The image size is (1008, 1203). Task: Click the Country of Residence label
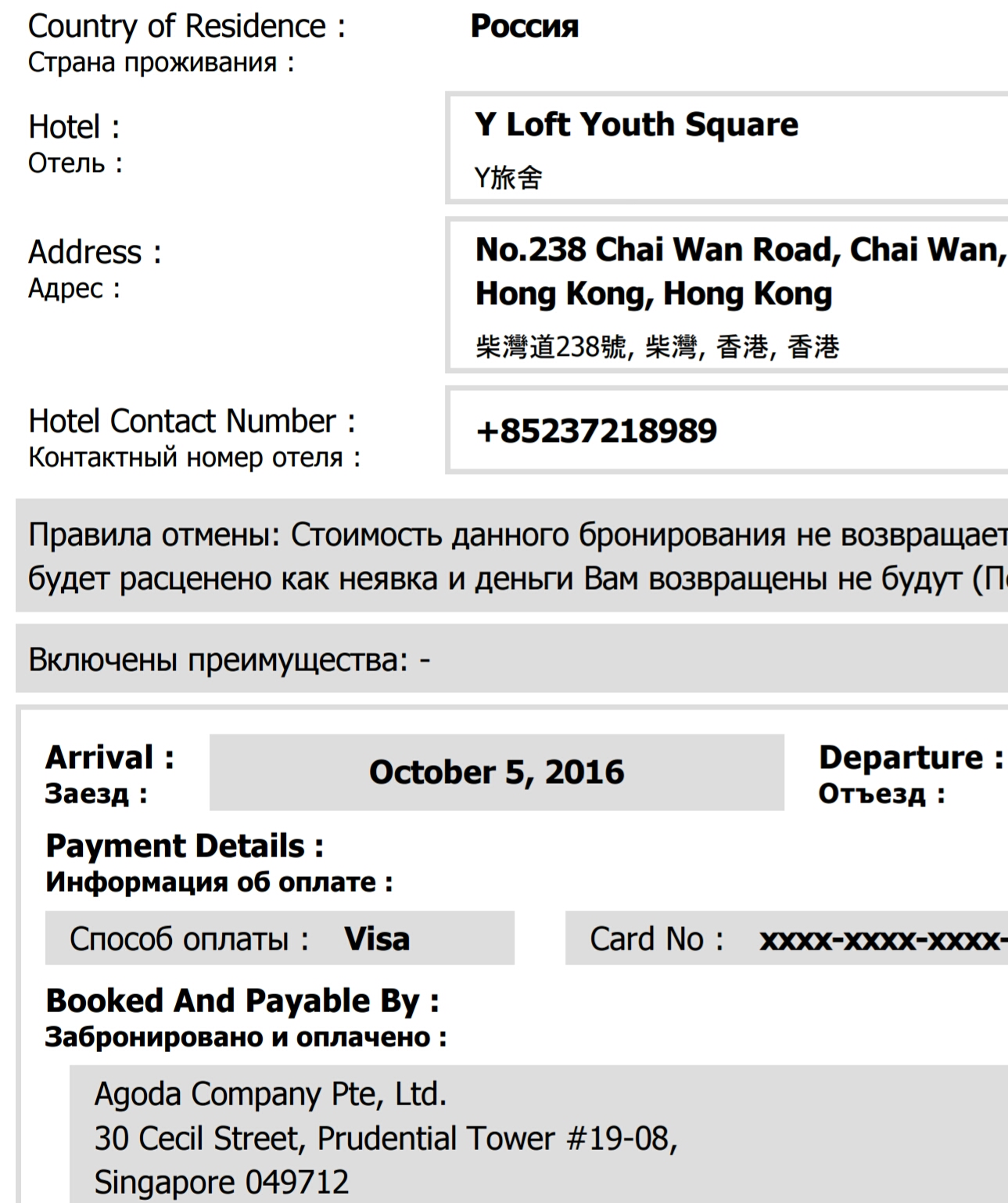(x=186, y=27)
